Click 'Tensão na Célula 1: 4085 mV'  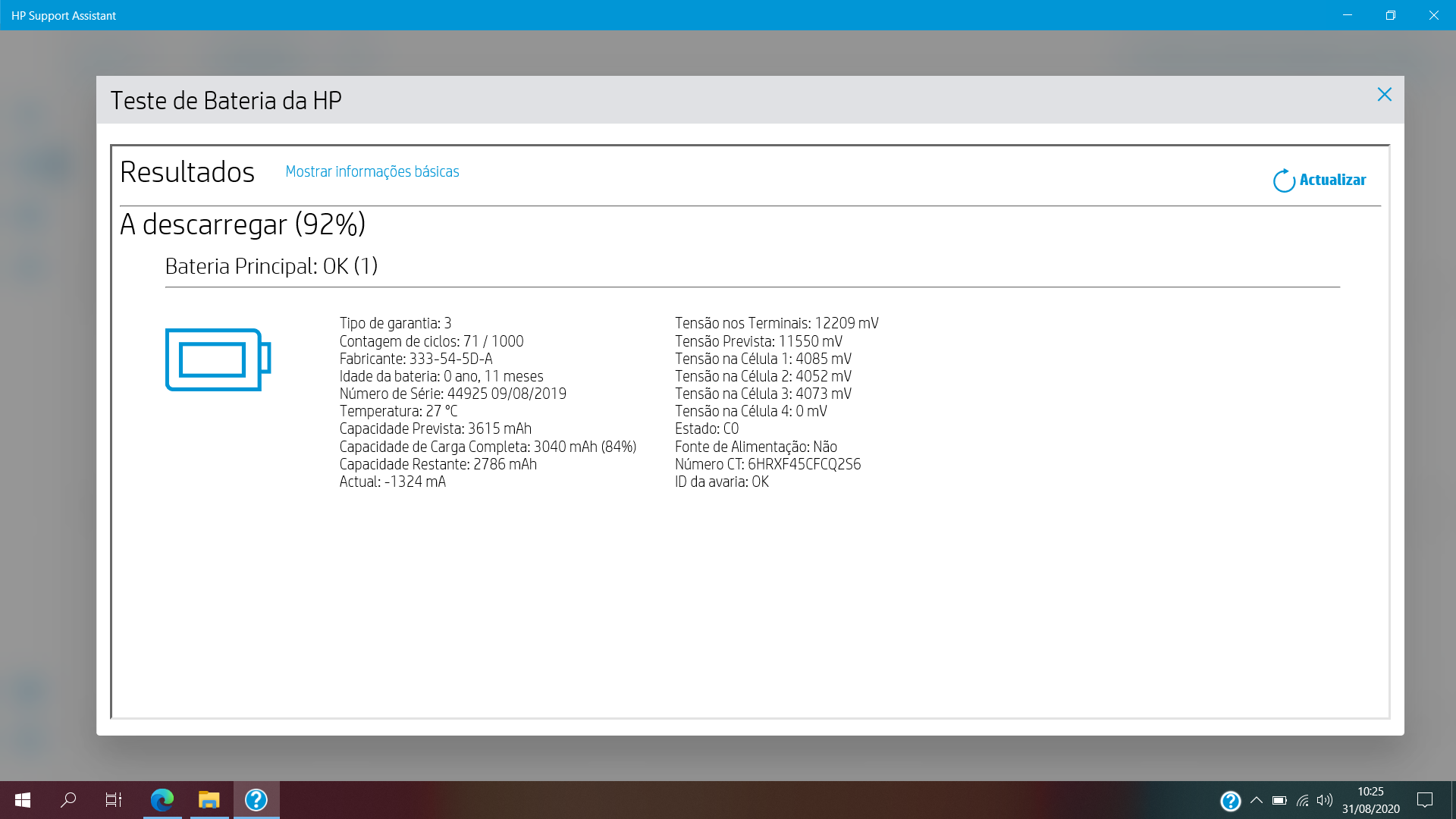point(763,359)
